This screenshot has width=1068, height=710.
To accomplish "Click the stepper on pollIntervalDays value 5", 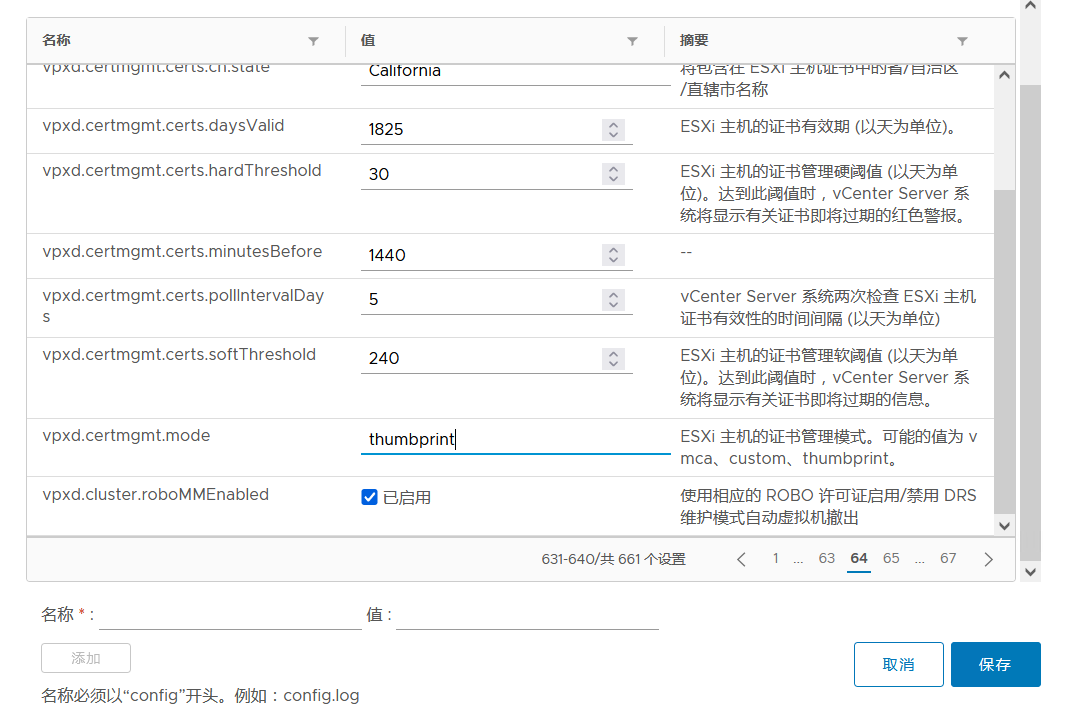I will (x=614, y=300).
